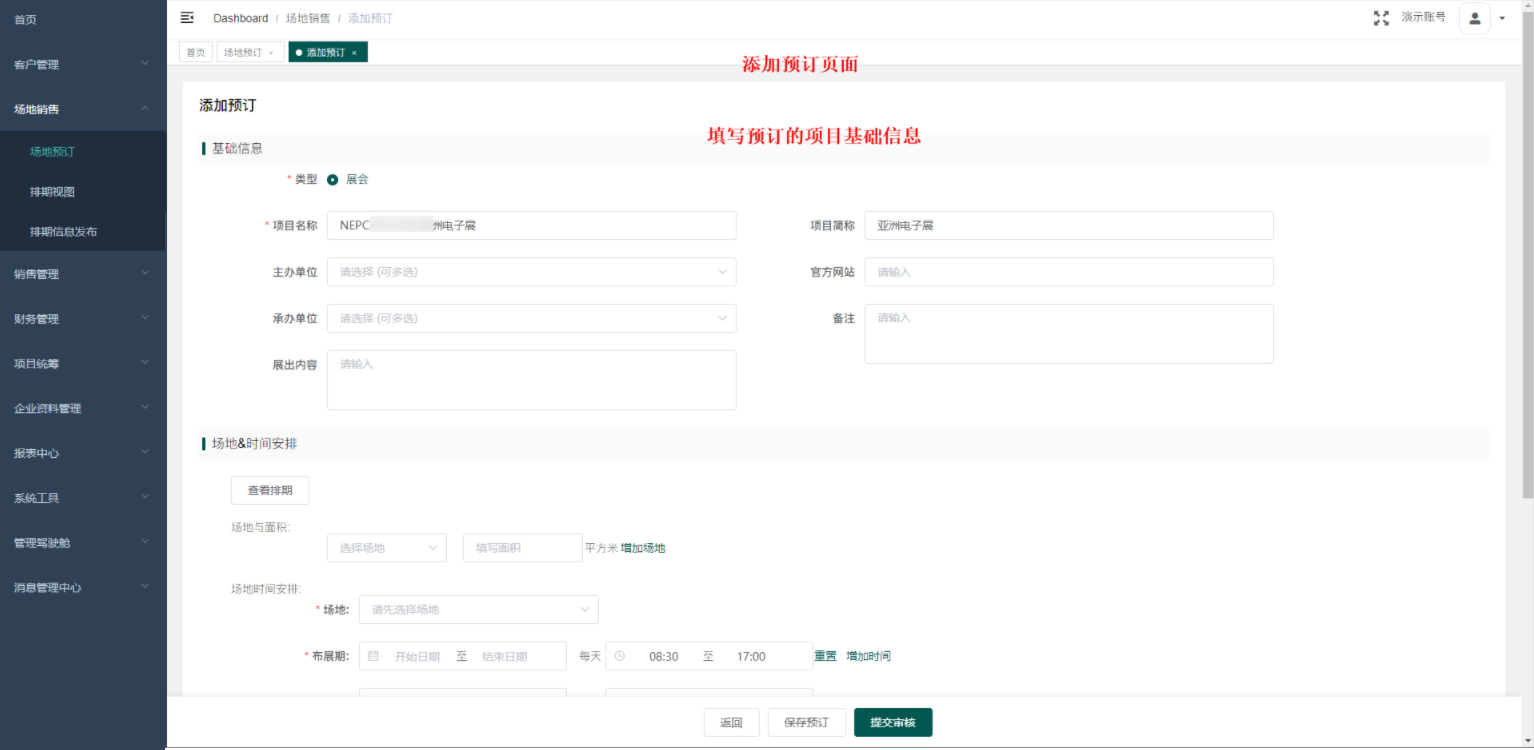1534x750 pixels.
Task: Focus the 官方网站 input field
Action: (1069, 272)
